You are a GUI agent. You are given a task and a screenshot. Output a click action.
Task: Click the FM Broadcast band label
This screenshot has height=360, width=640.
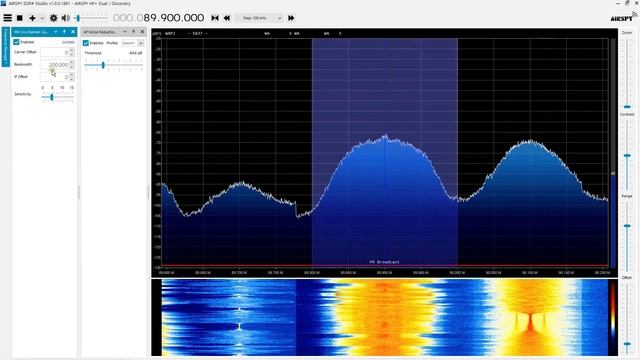point(384,262)
